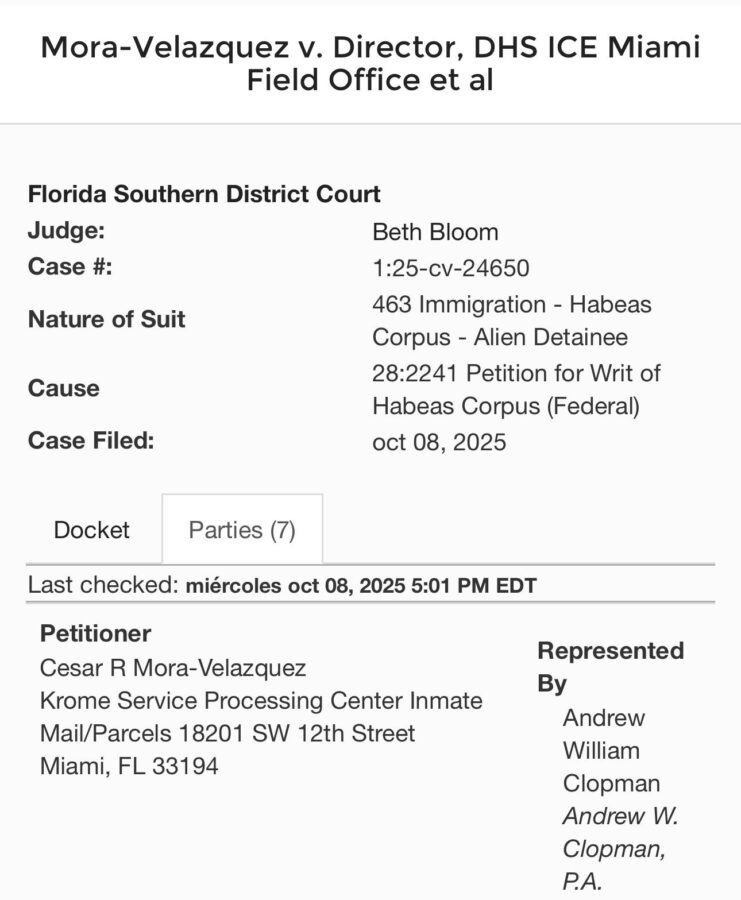Switch to the Parties (7) tab
Image resolution: width=741 pixels, height=900 pixels.
[242, 529]
